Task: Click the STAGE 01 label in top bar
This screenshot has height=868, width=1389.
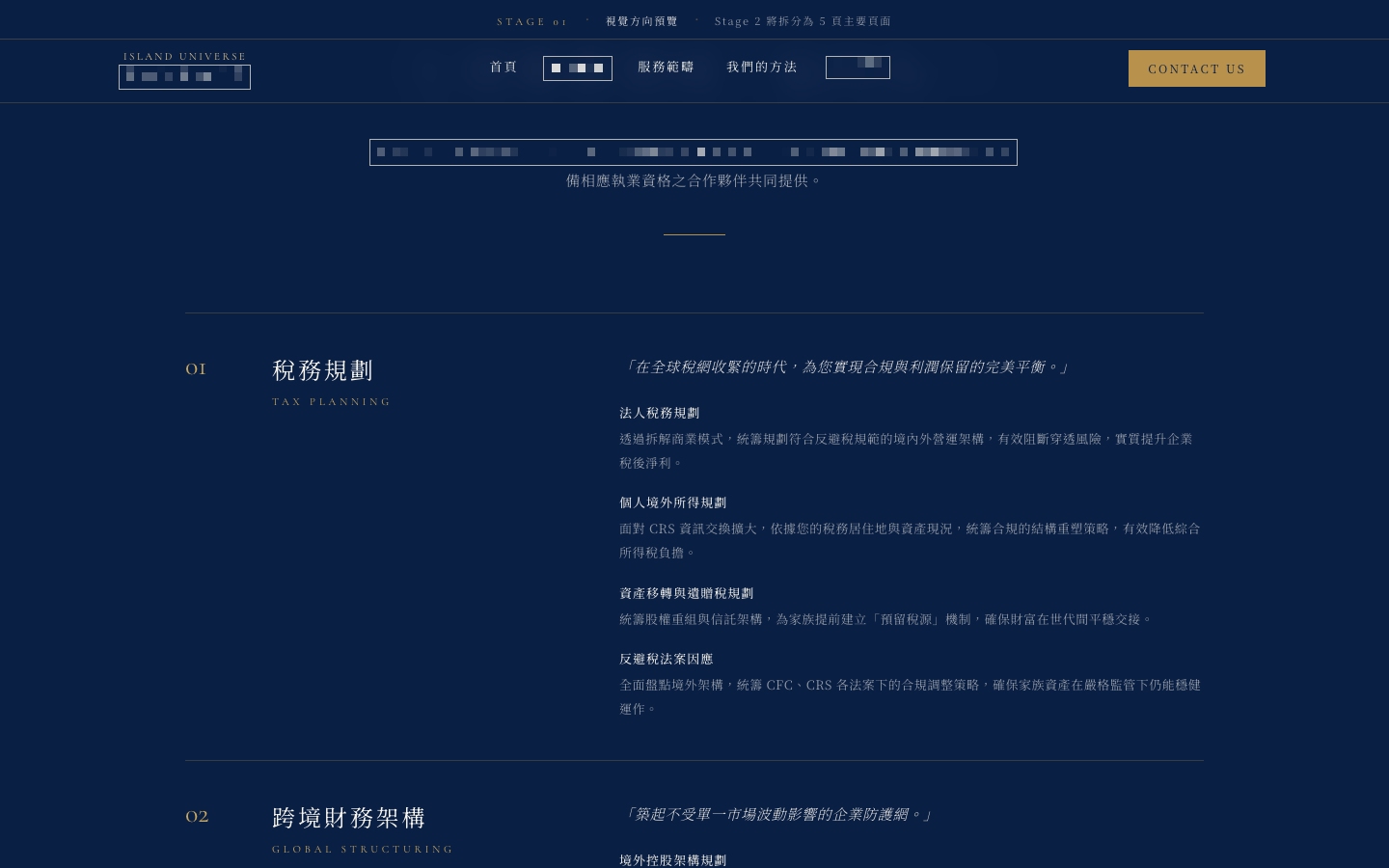Action: 532,21
